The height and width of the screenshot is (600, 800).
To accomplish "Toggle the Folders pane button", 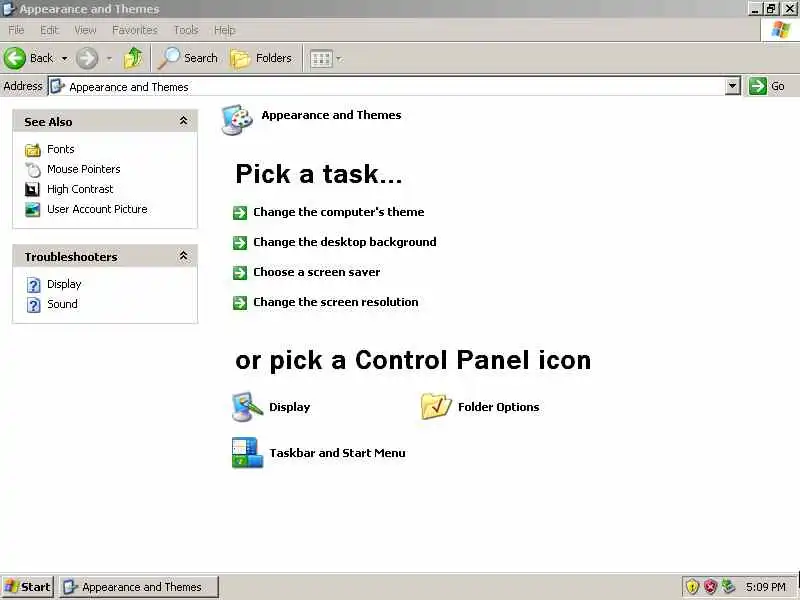I will (x=261, y=58).
